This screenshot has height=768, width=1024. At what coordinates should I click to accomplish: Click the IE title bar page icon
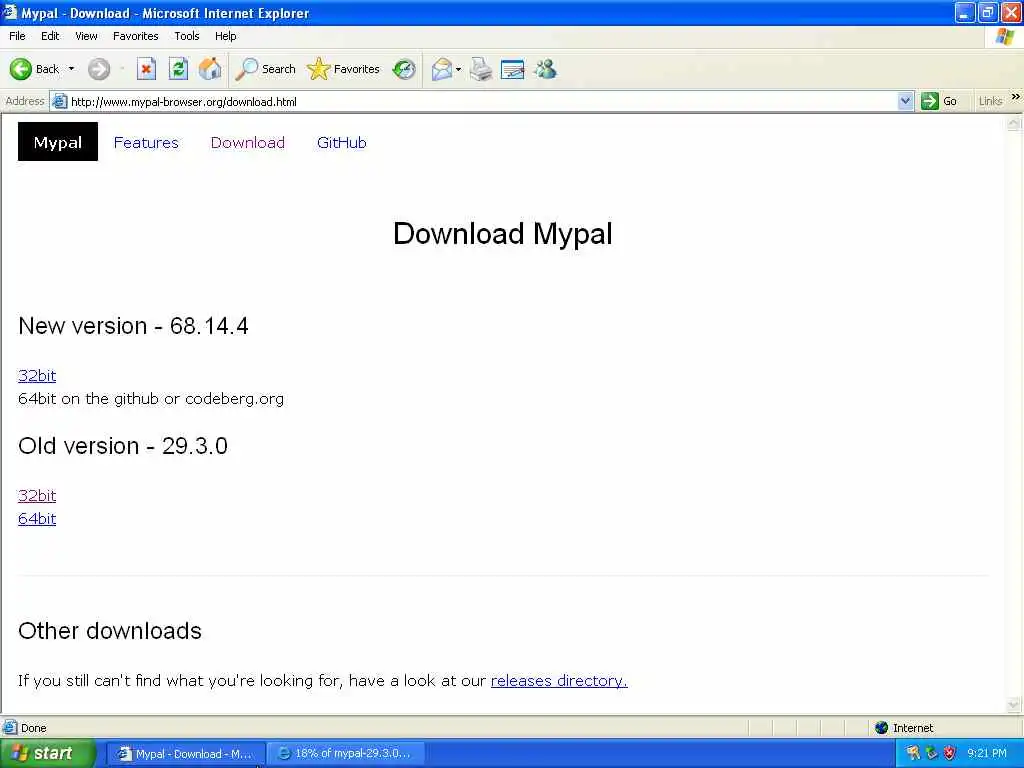(x=9, y=12)
